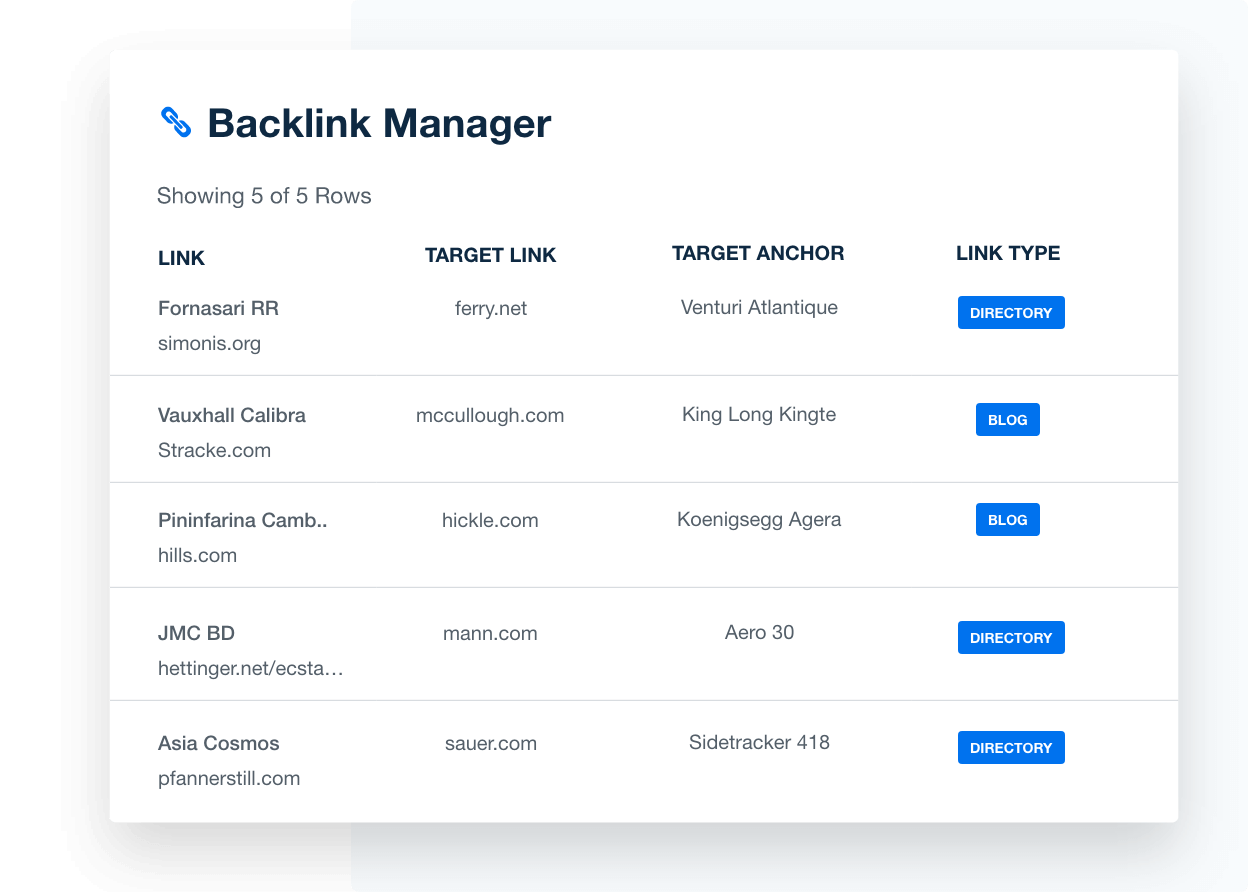Click the LINK column header
Image resolution: width=1248 pixels, height=892 pixels.
pos(181,258)
